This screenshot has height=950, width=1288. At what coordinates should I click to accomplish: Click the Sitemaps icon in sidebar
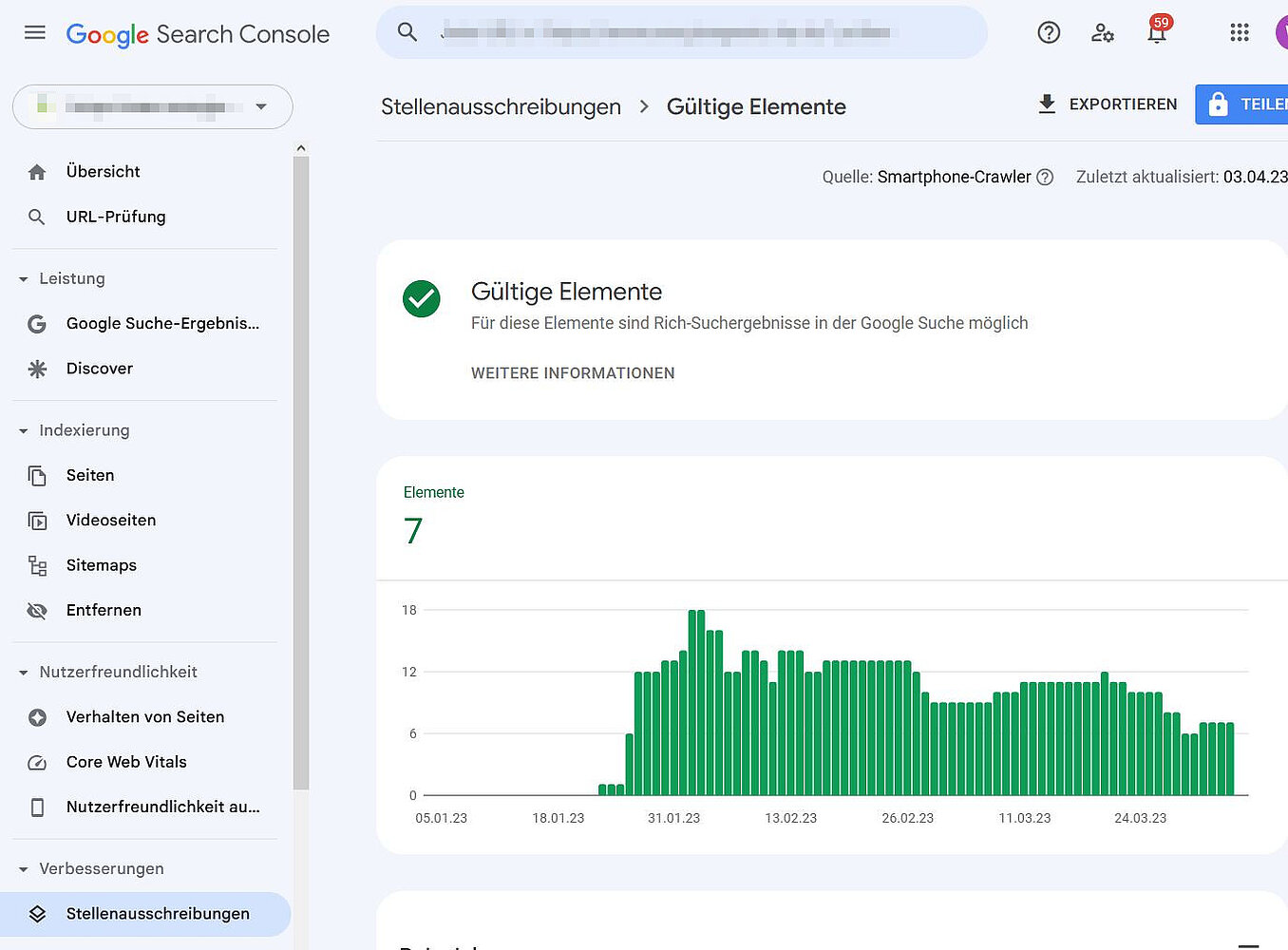pyautogui.click(x=37, y=566)
